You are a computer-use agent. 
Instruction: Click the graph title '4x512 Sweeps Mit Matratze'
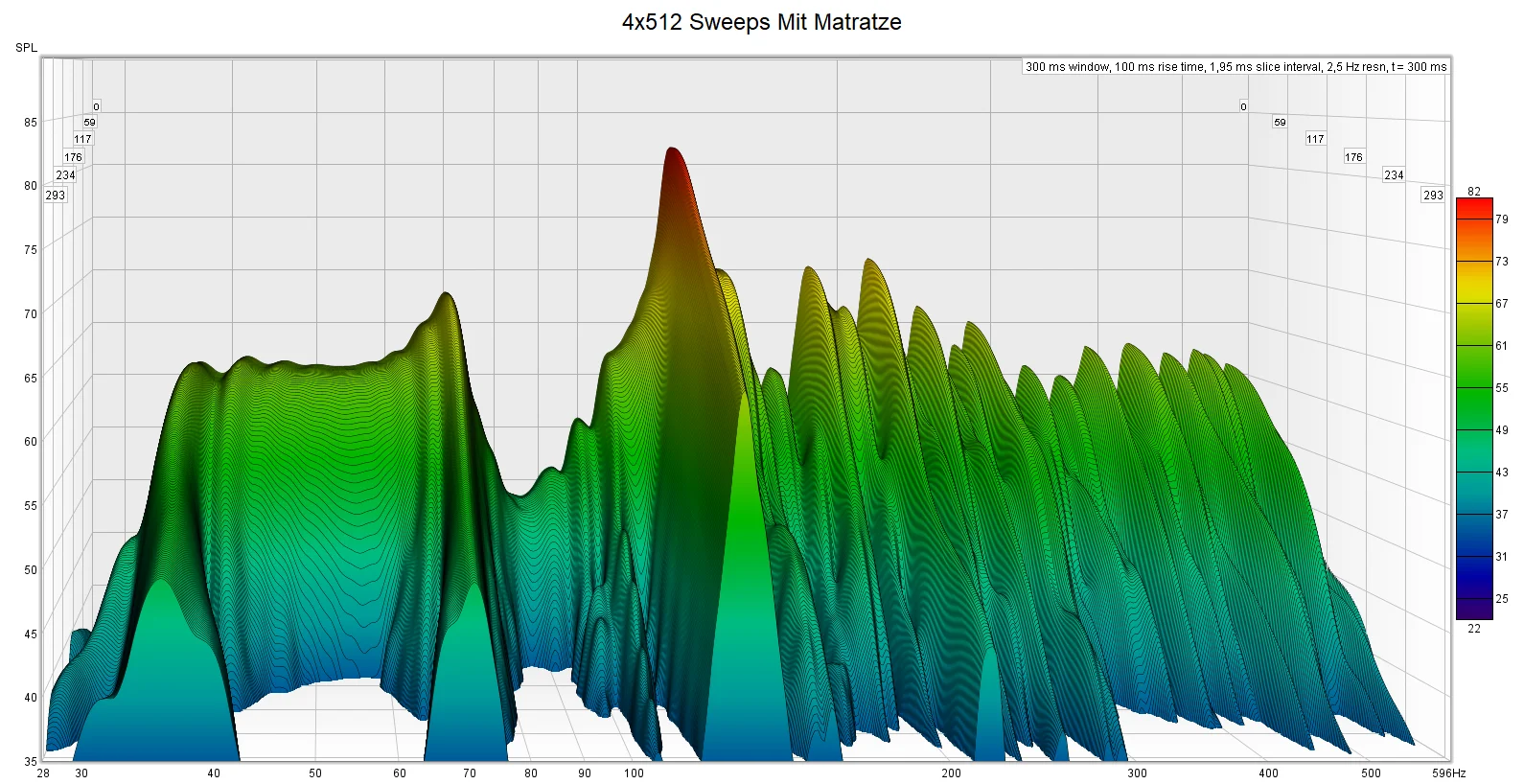761,22
